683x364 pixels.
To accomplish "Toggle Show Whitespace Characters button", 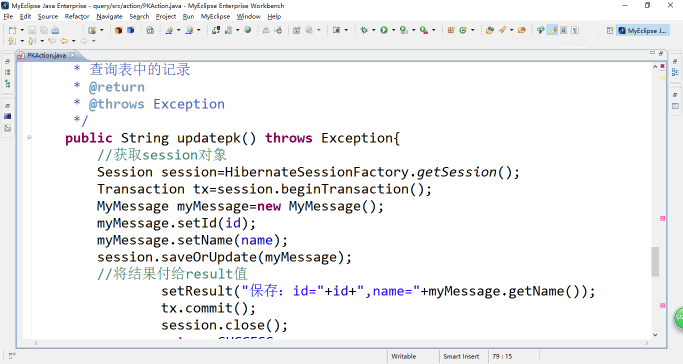I will [x=575, y=30].
